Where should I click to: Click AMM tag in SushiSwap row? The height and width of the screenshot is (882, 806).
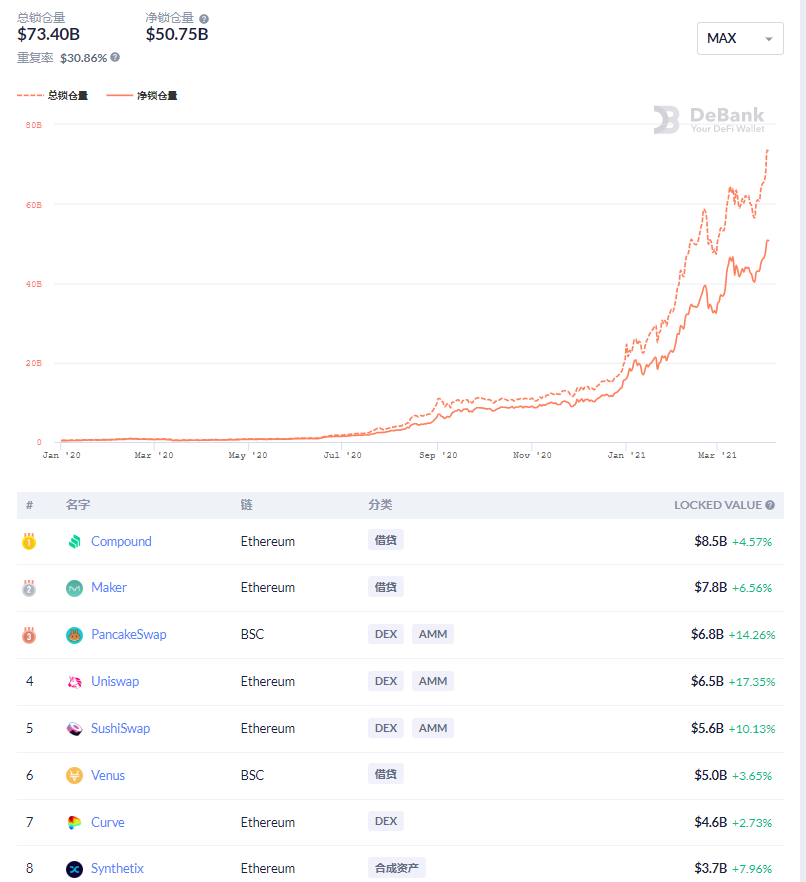click(x=433, y=728)
